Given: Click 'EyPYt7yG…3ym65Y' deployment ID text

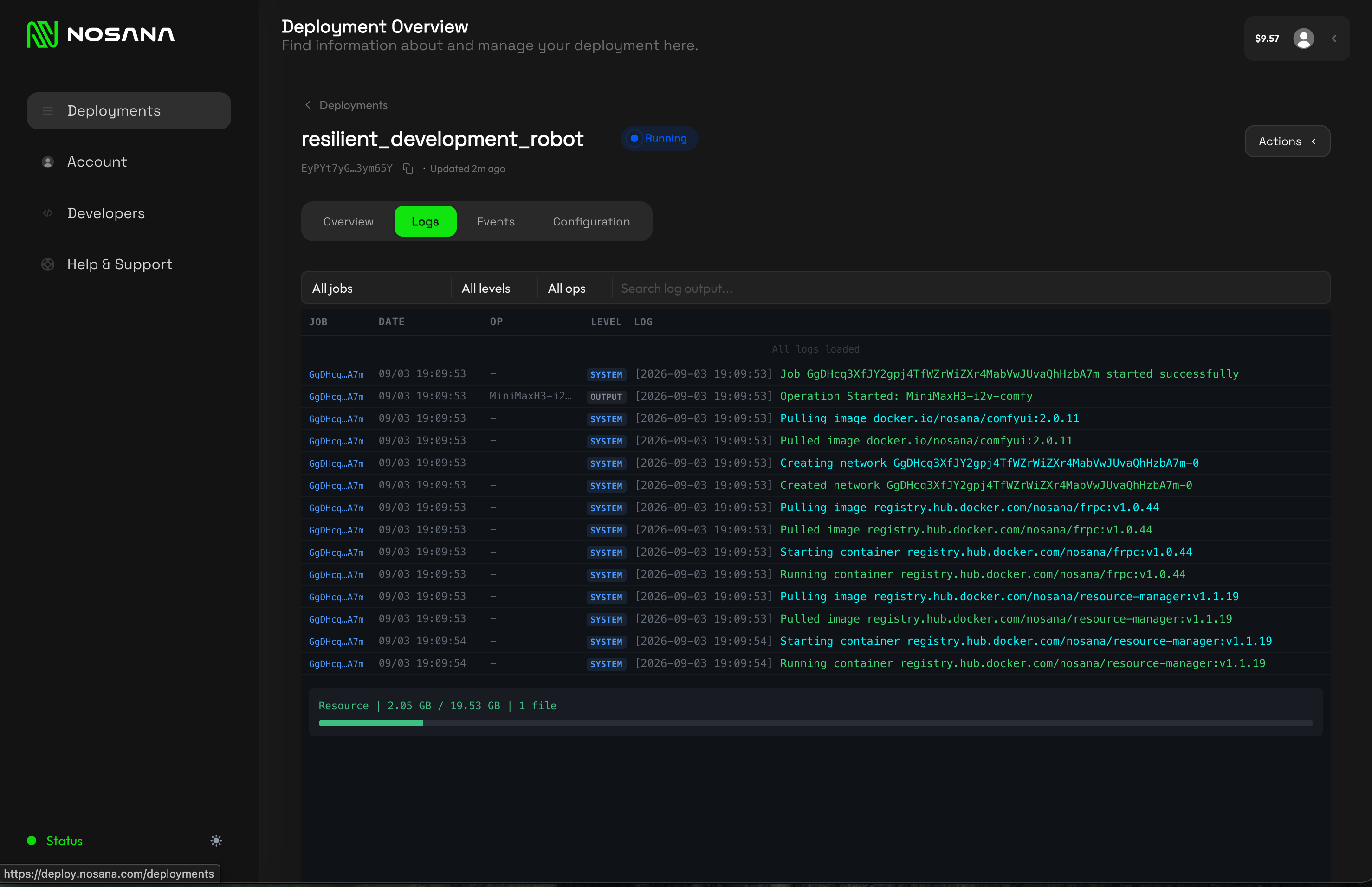Looking at the screenshot, I should (346, 168).
